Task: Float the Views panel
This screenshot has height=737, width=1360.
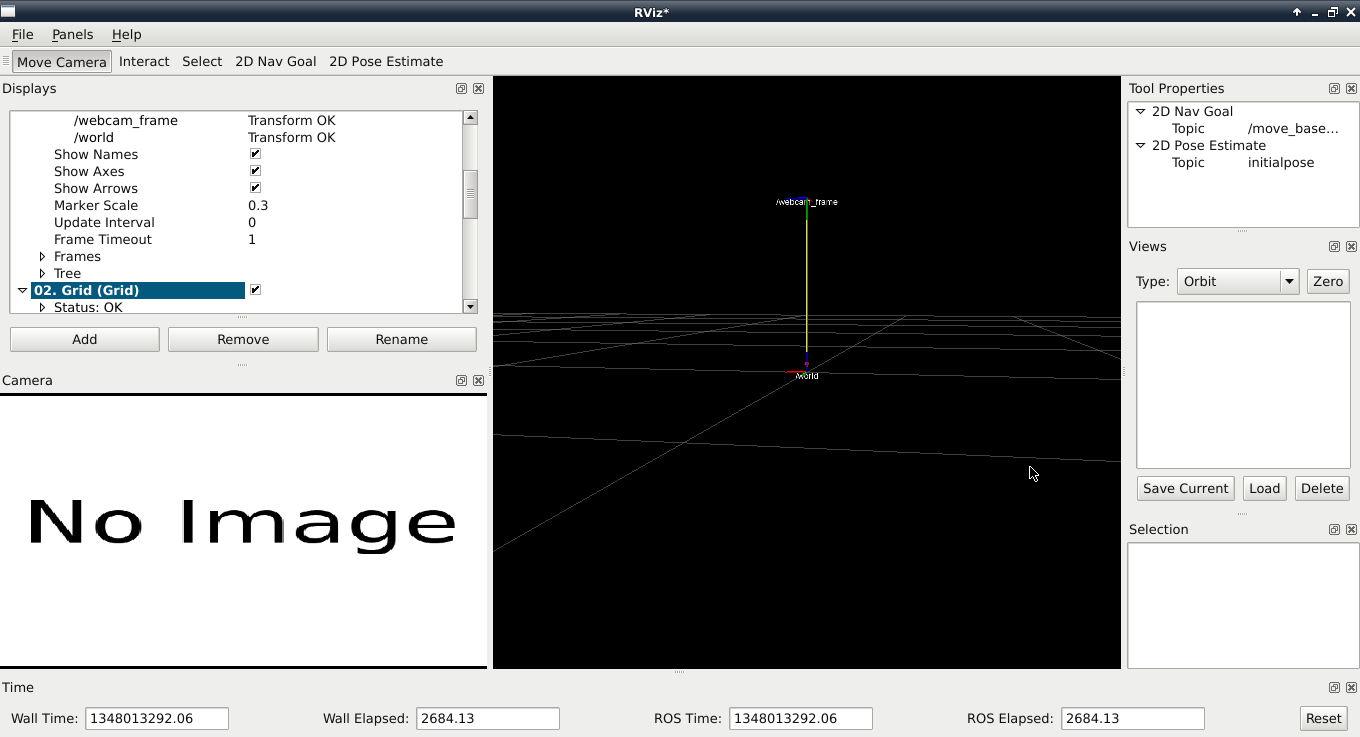Action: 1334,247
